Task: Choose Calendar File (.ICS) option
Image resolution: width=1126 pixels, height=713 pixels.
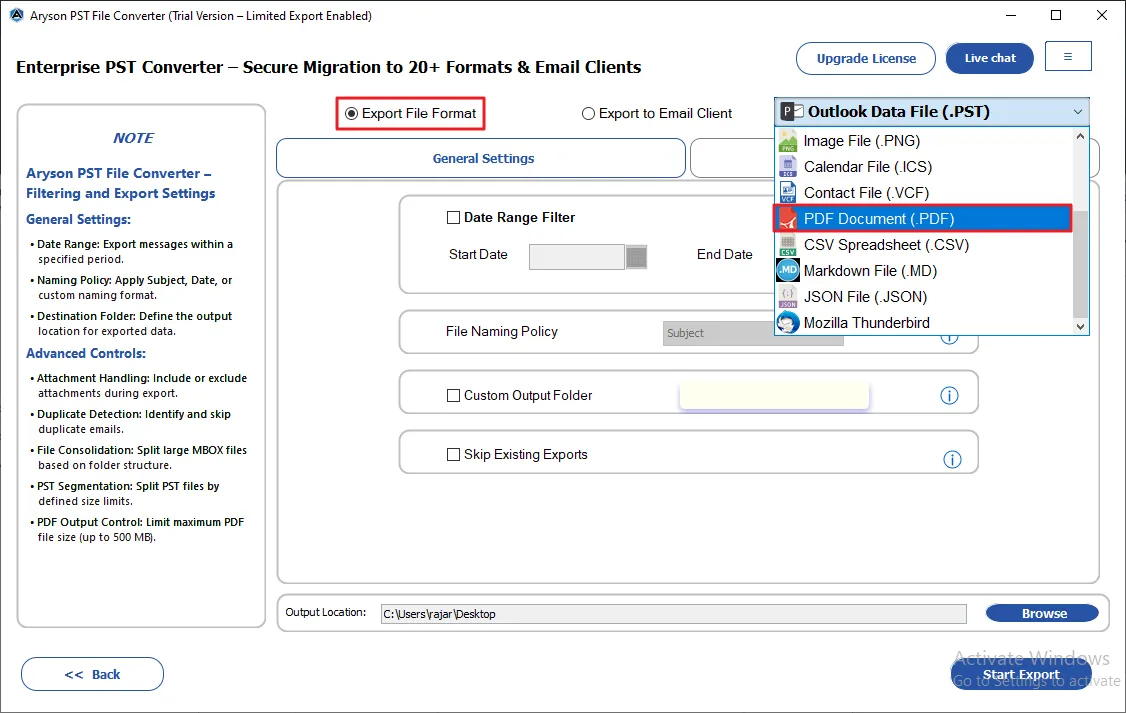Action: [923, 167]
